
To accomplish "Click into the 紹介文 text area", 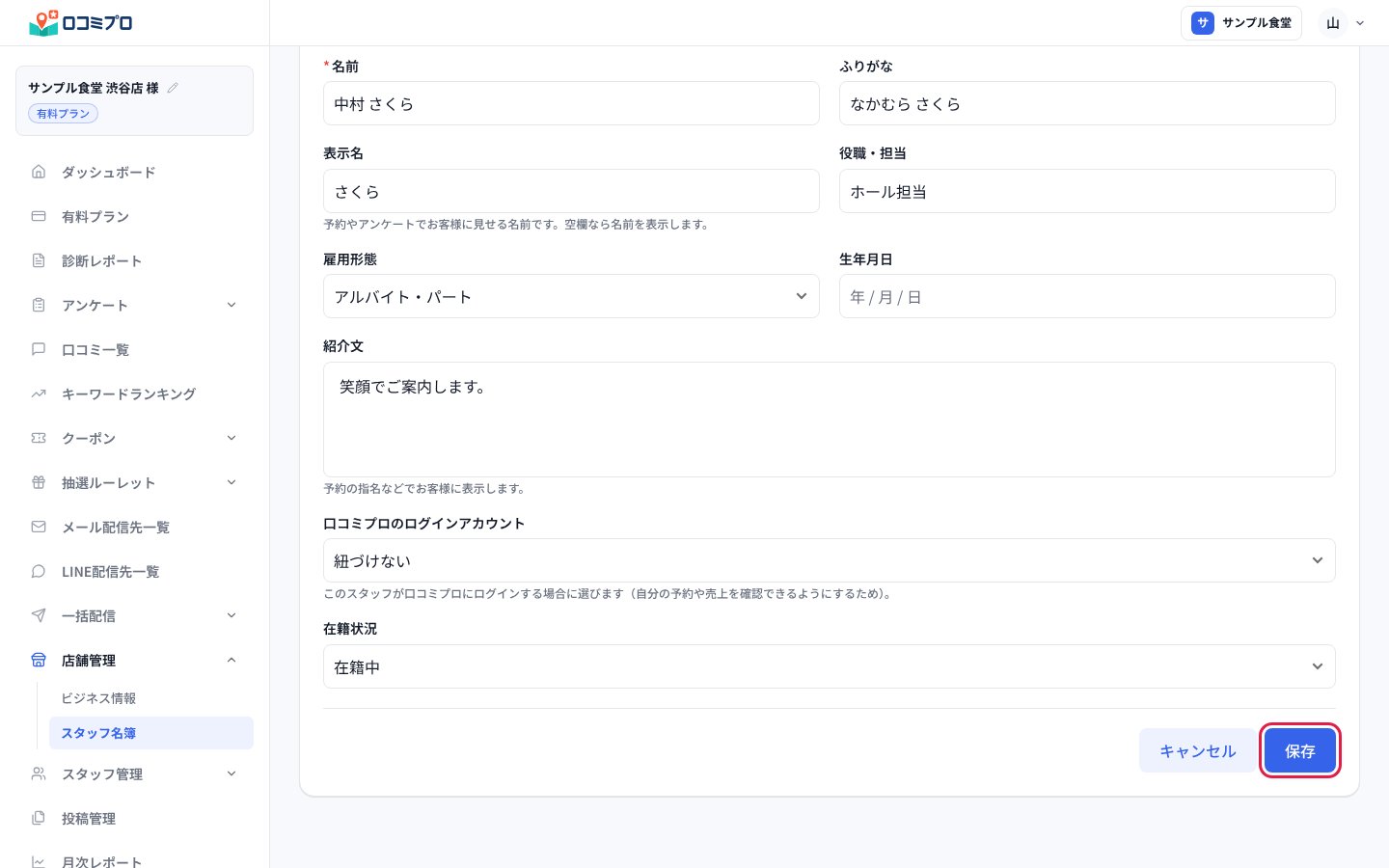I will (829, 420).
